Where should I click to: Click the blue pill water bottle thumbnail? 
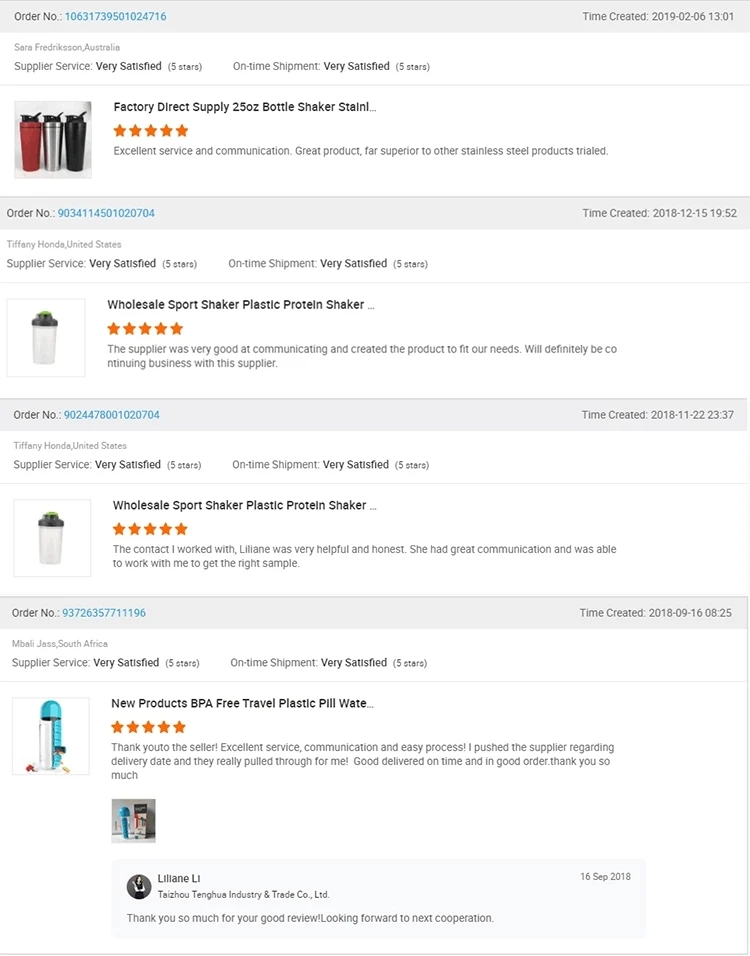pyautogui.click(x=50, y=736)
